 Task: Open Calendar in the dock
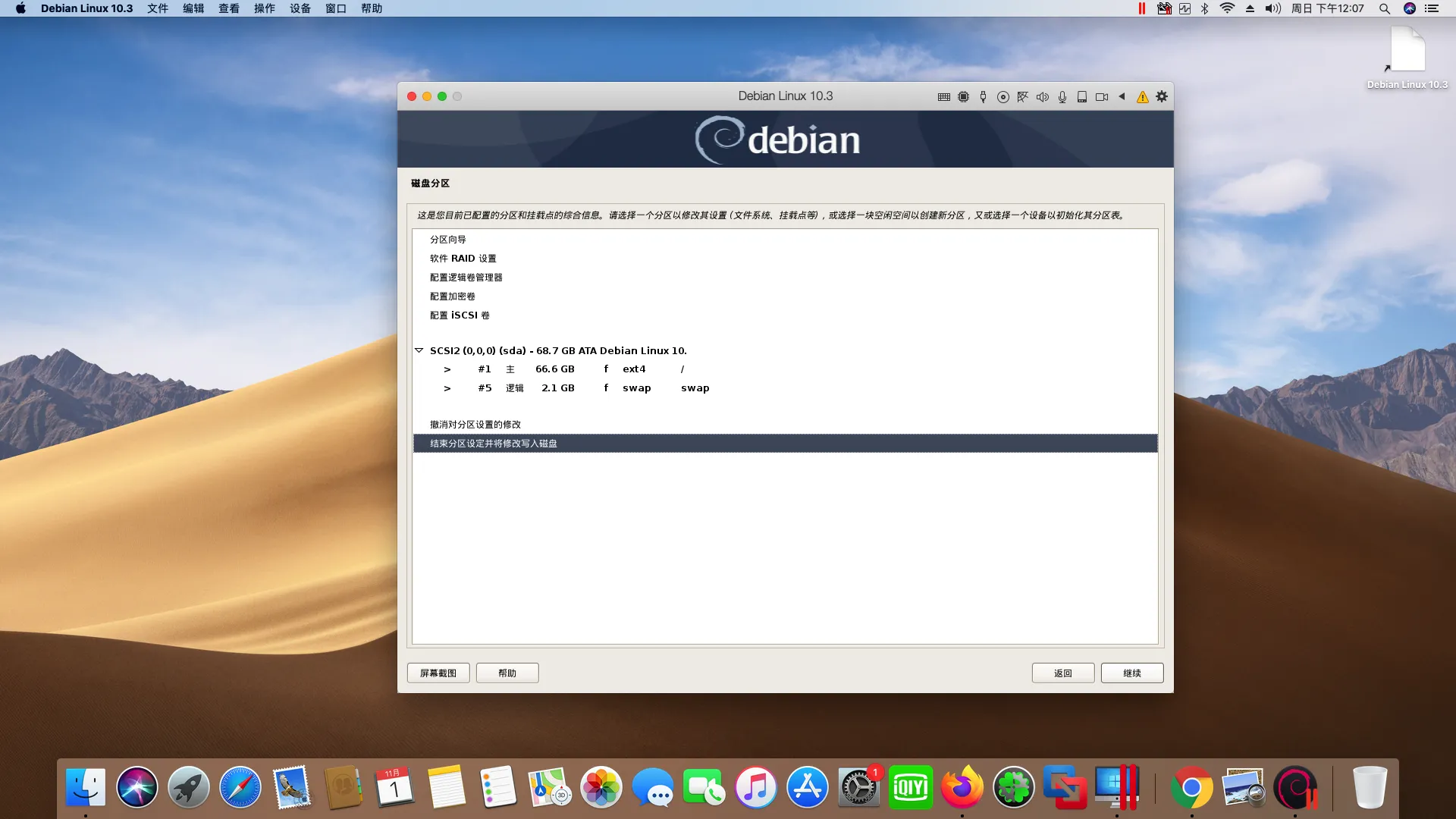point(395,788)
